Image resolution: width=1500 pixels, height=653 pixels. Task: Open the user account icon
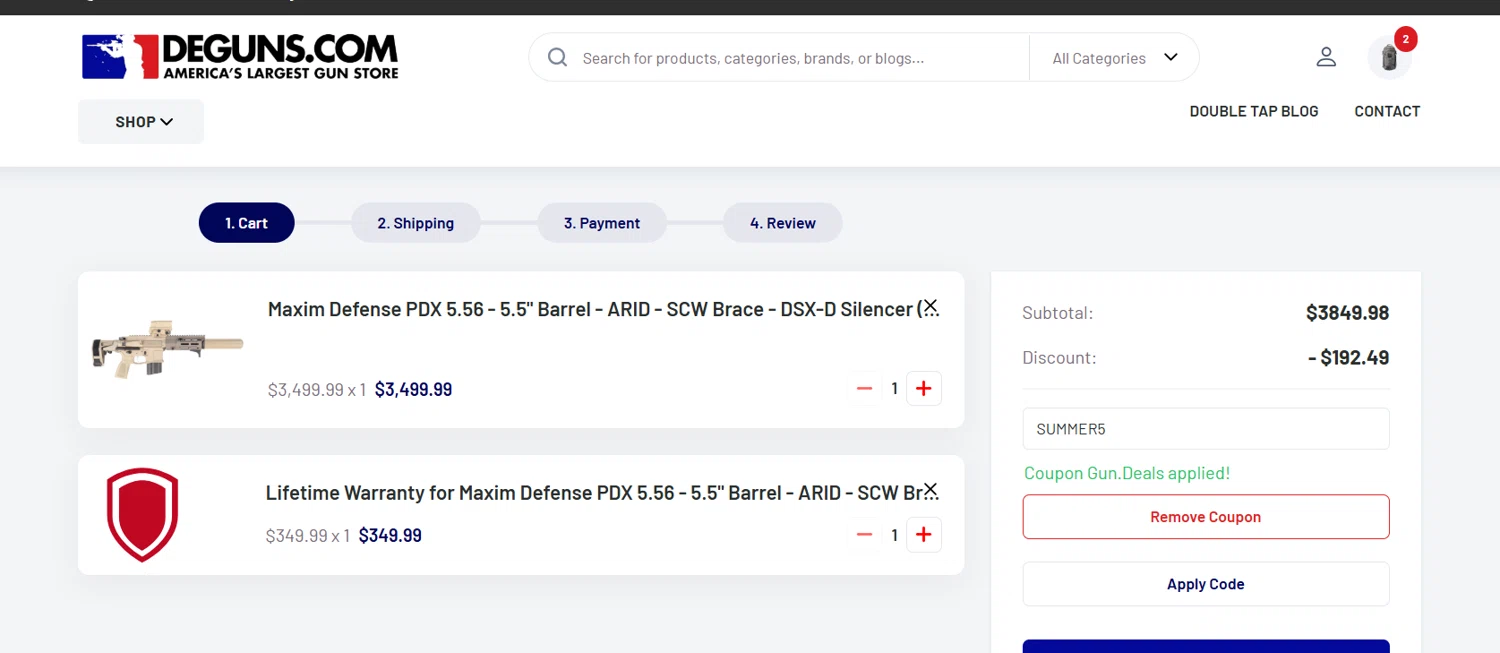[1326, 57]
